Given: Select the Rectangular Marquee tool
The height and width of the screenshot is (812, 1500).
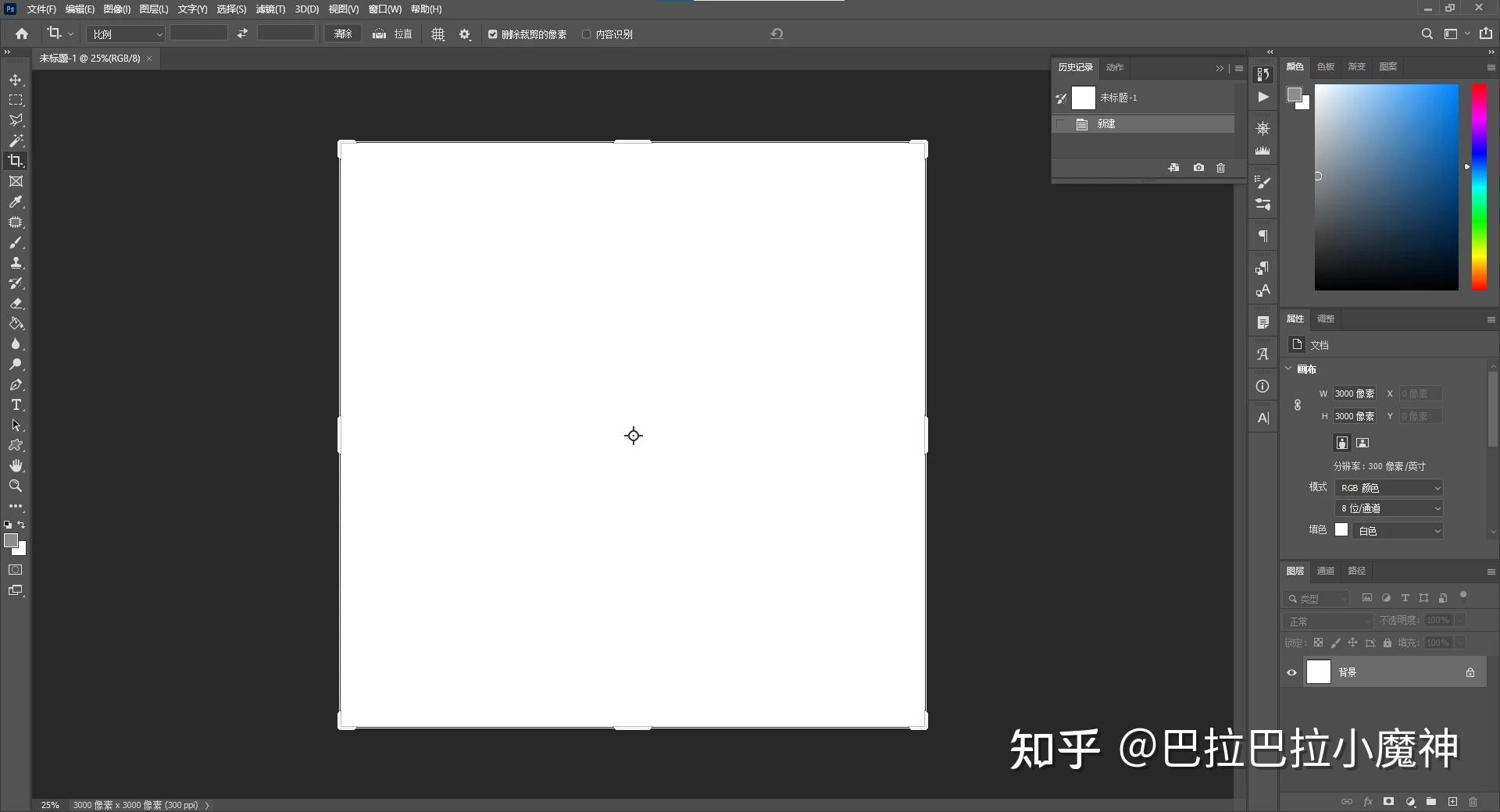Looking at the screenshot, I should click(x=16, y=100).
